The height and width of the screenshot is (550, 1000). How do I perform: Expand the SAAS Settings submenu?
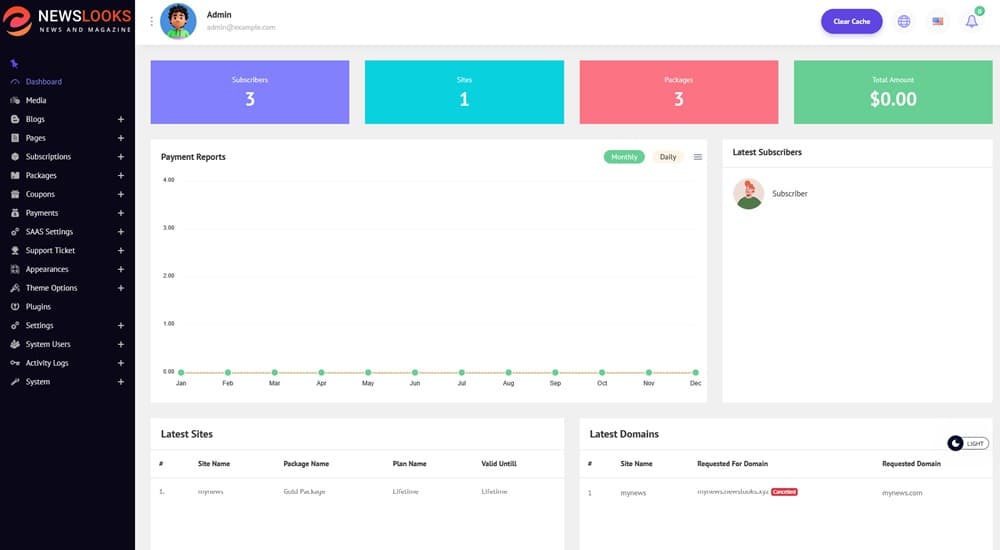121,232
